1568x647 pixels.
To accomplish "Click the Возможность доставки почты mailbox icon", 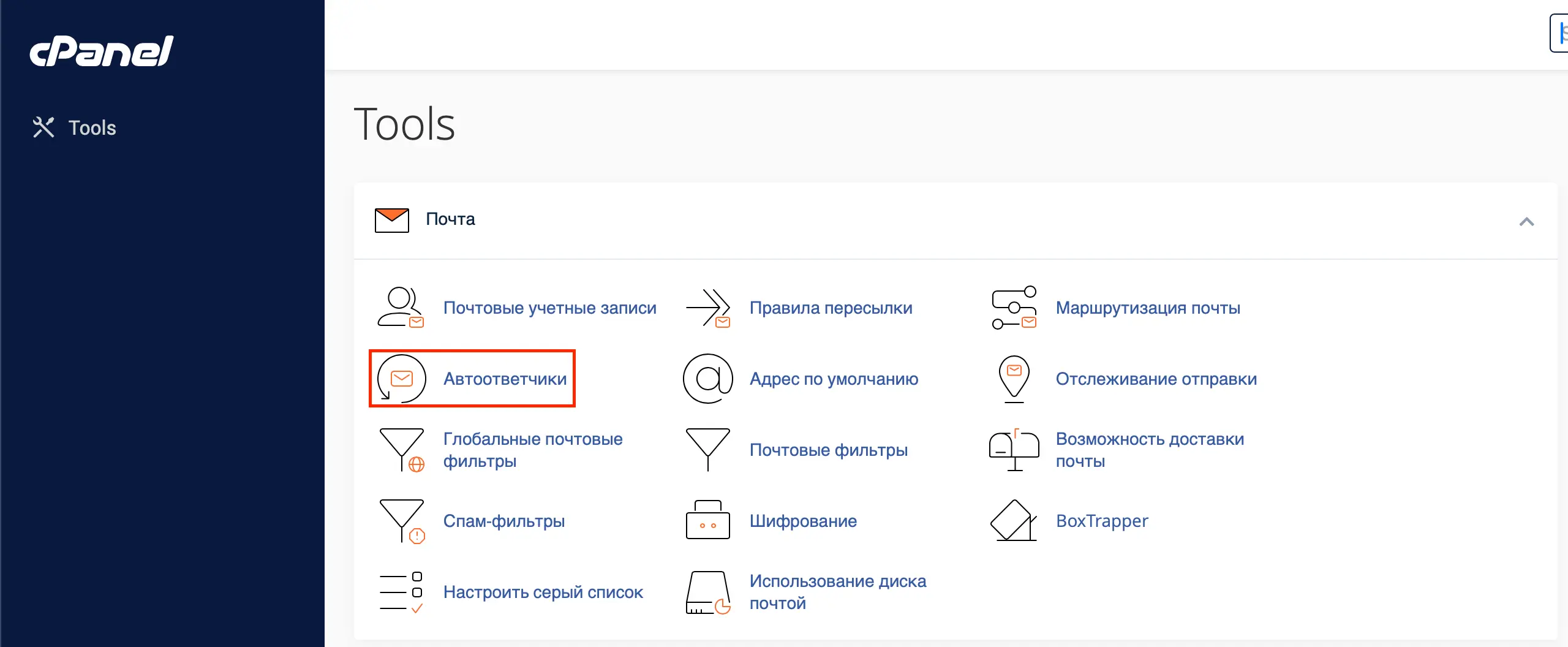I will pos(1014,450).
